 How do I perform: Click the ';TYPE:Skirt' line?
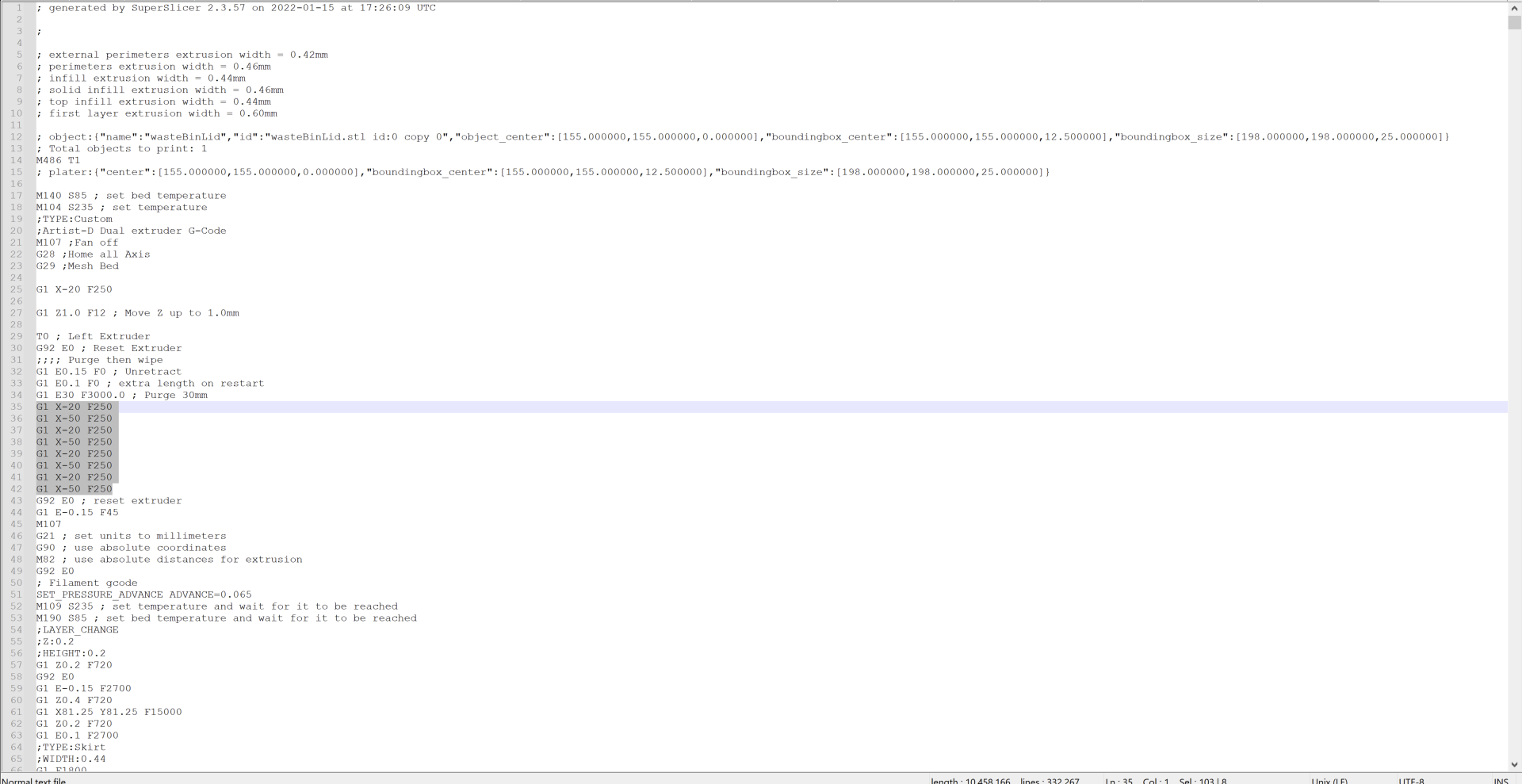(x=71, y=748)
